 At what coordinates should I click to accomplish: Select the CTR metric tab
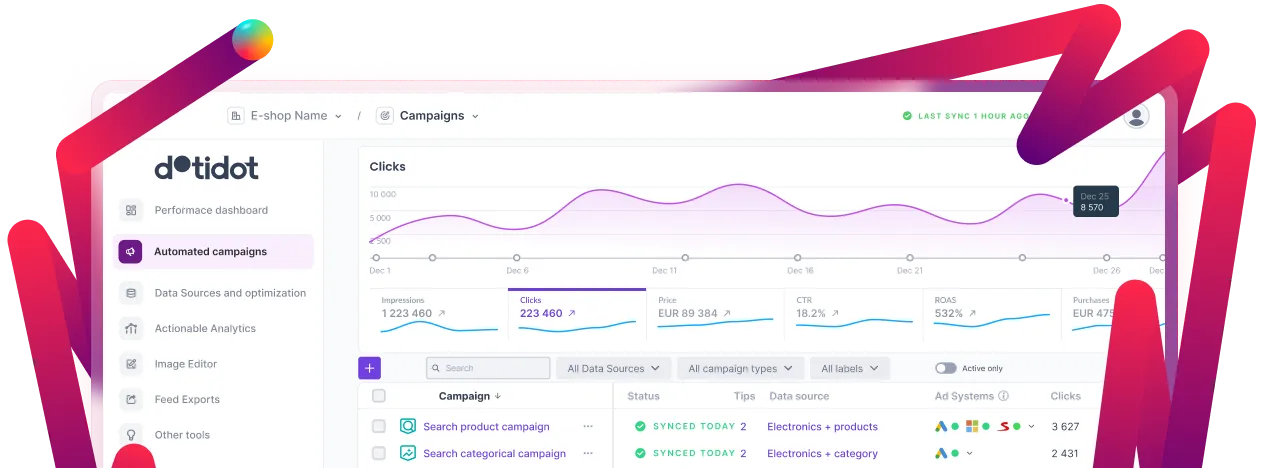[x=854, y=315]
